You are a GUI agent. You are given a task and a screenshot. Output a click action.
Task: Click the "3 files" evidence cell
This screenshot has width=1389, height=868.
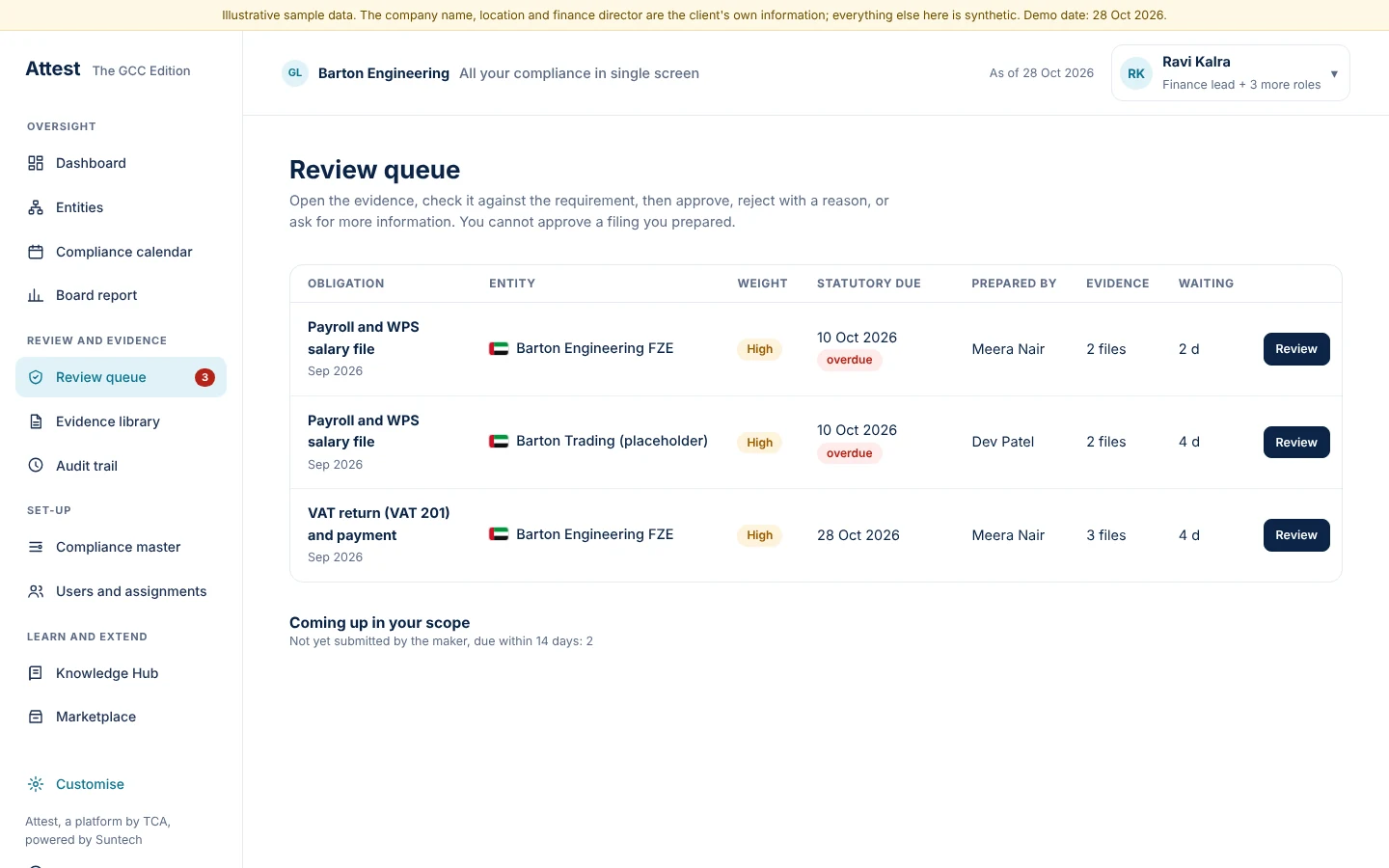click(1106, 535)
